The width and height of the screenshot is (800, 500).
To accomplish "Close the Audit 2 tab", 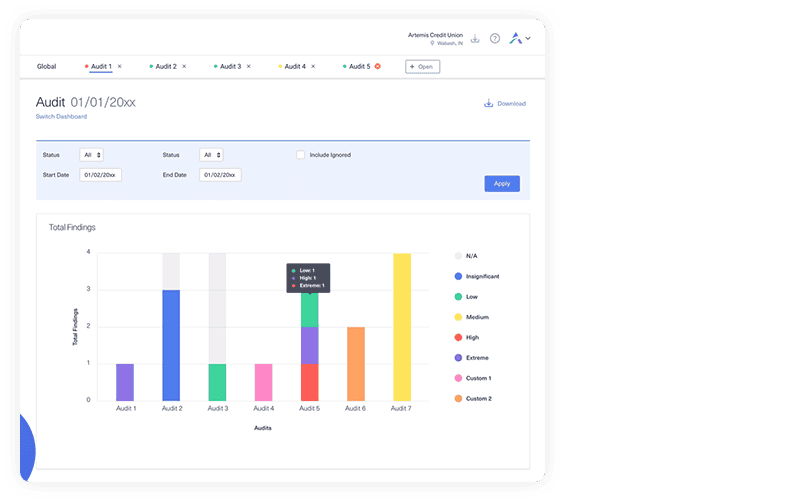I will click(184, 66).
